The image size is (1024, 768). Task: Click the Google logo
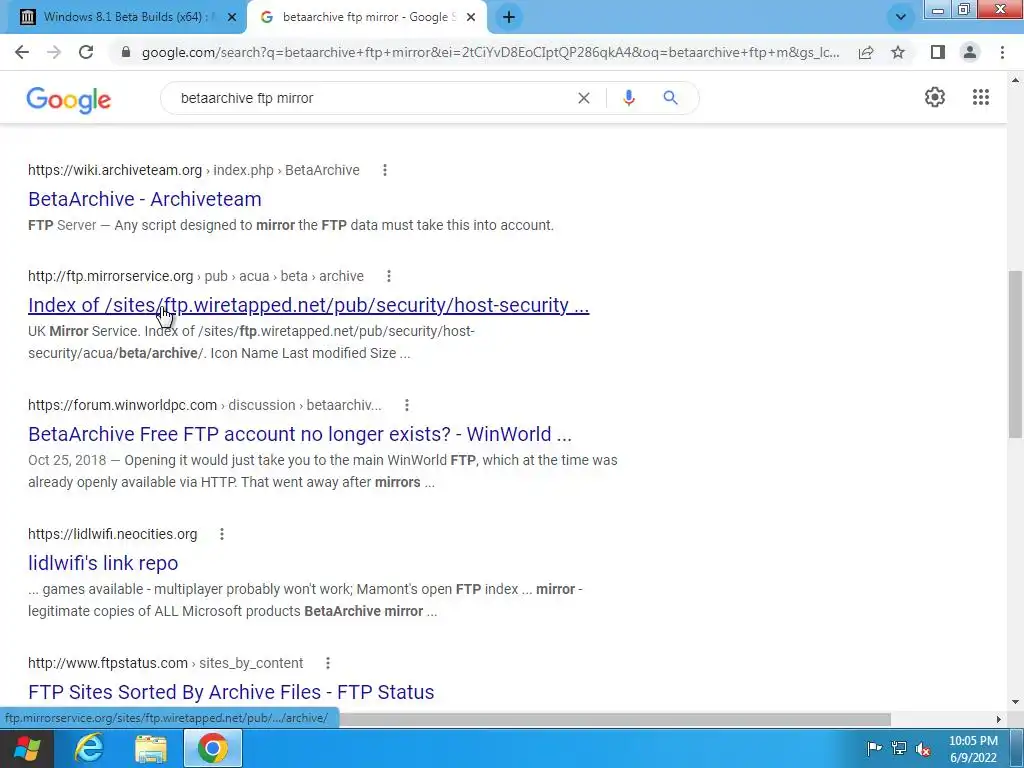(69, 99)
